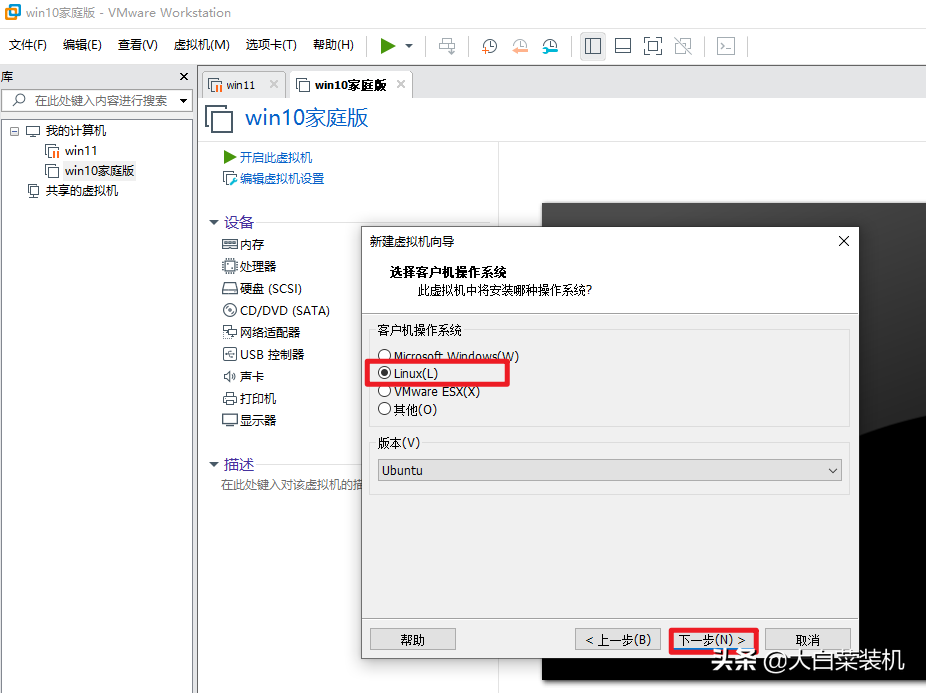This screenshot has height=693, width=926.
Task: Click the send Ctrl+Alt+Del toolbar icon
Action: (x=447, y=45)
